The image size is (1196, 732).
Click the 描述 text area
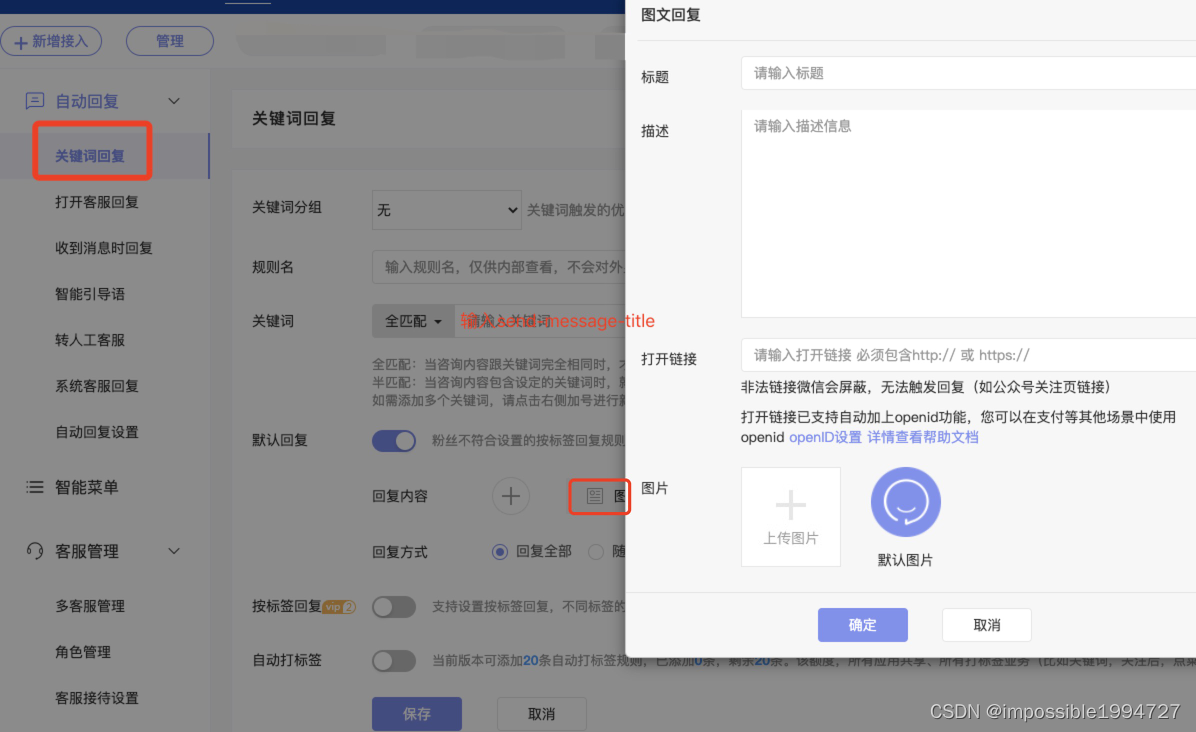[x=968, y=214]
